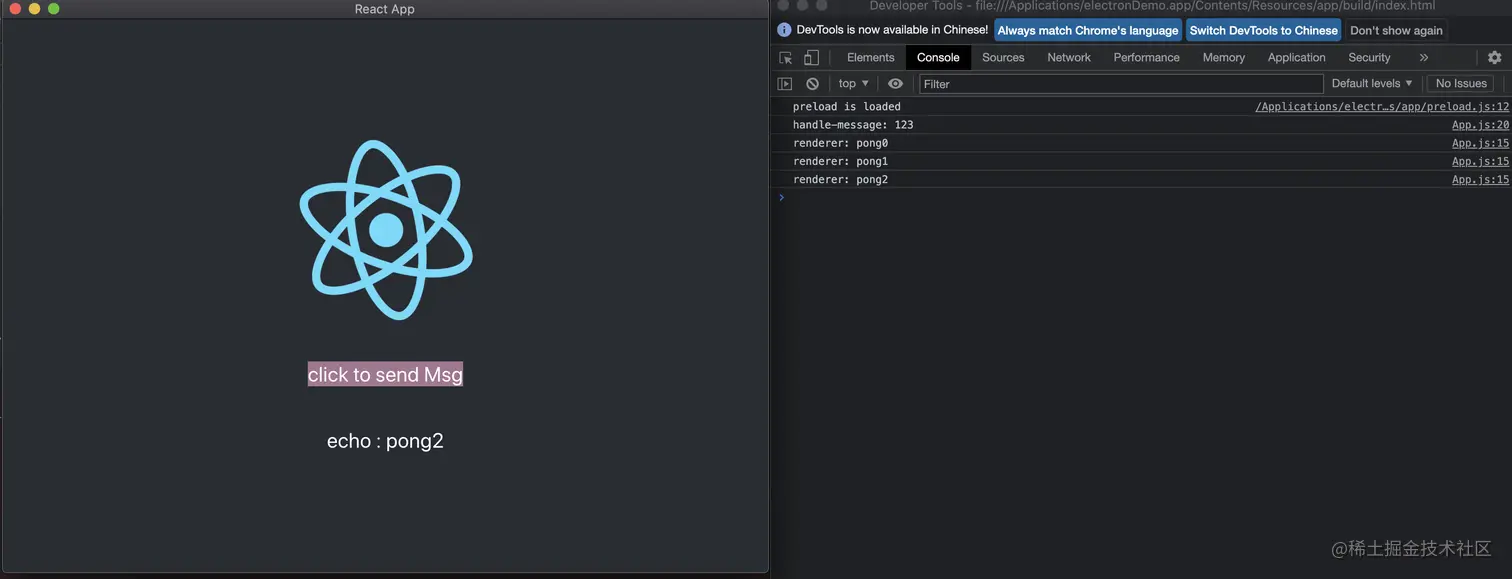Select 'renderer: pong0' log message
Image resolution: width=1512 pixels, height=579 pixels.
(x=840, y=143)
